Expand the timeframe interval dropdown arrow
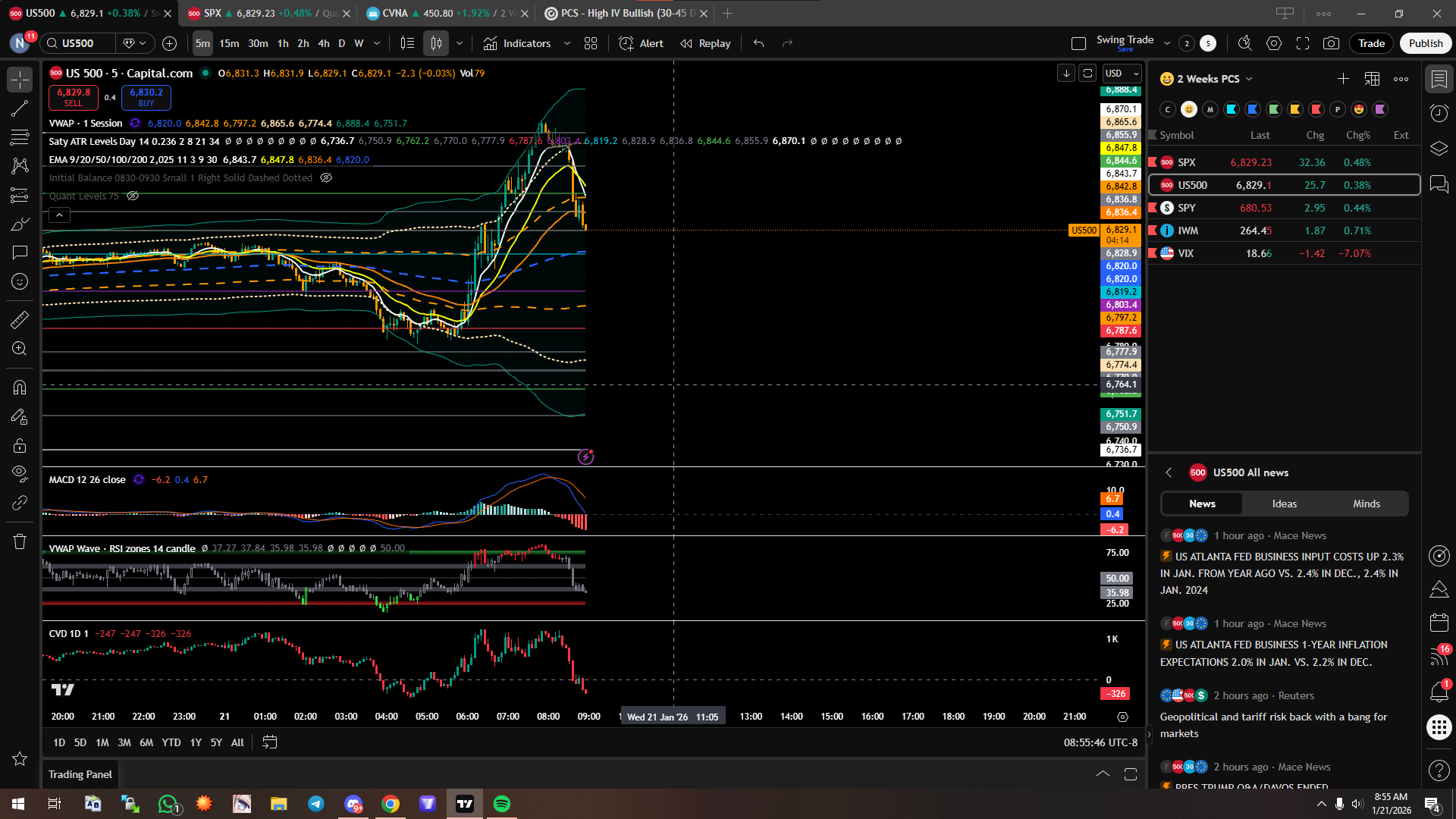The height and width of the screenshot is (819, 1456). click(377, 43)
